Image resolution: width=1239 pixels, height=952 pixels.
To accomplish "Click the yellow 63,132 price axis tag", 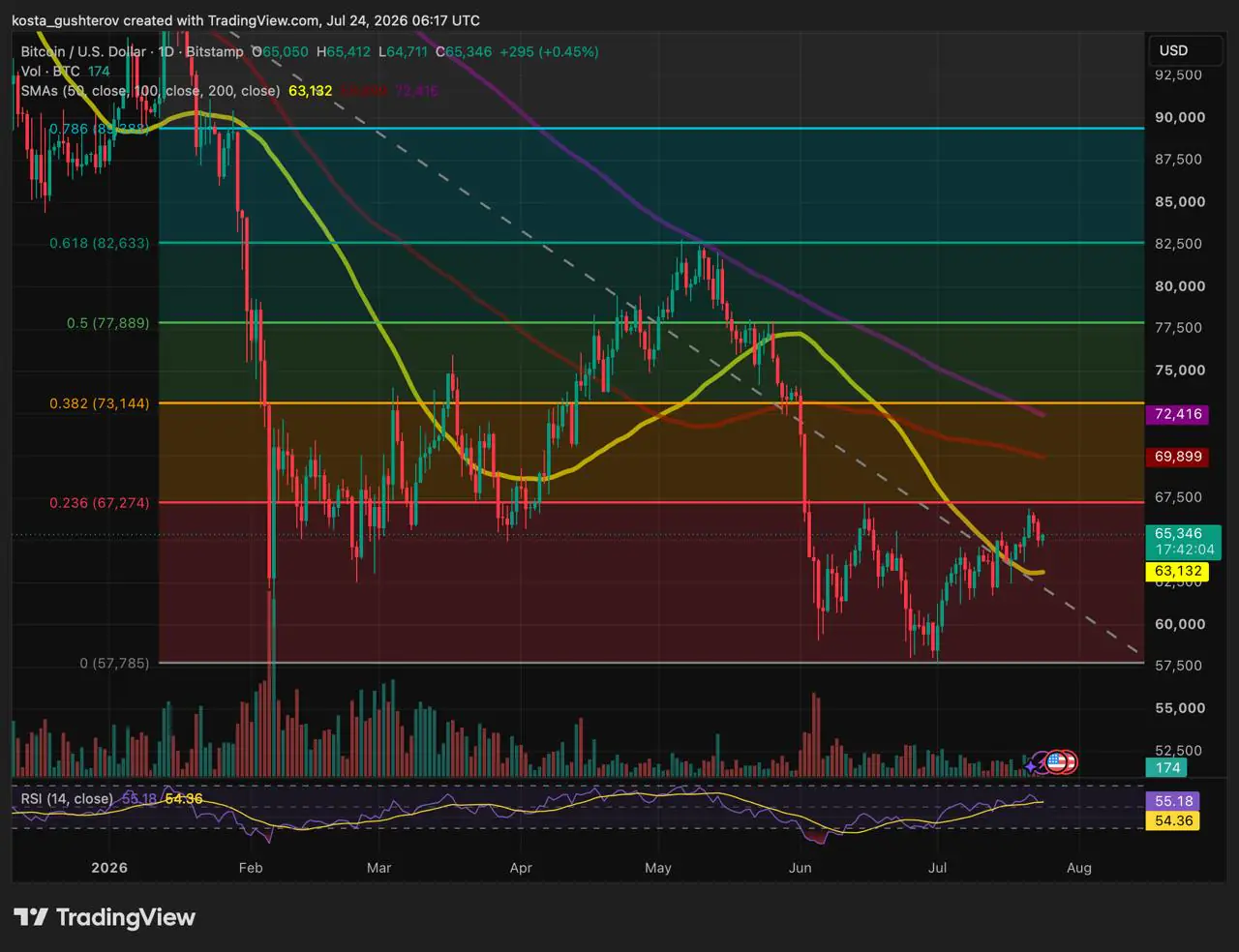I will click(1178, 571).
